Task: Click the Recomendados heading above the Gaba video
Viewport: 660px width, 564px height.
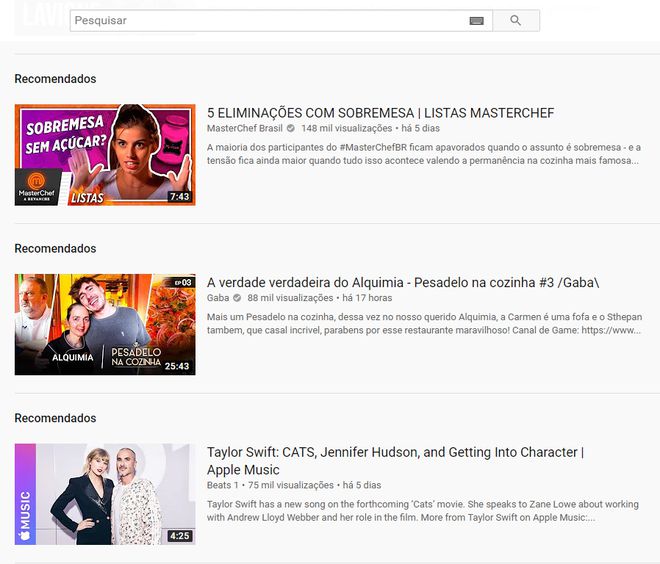Action: [55, 248]
